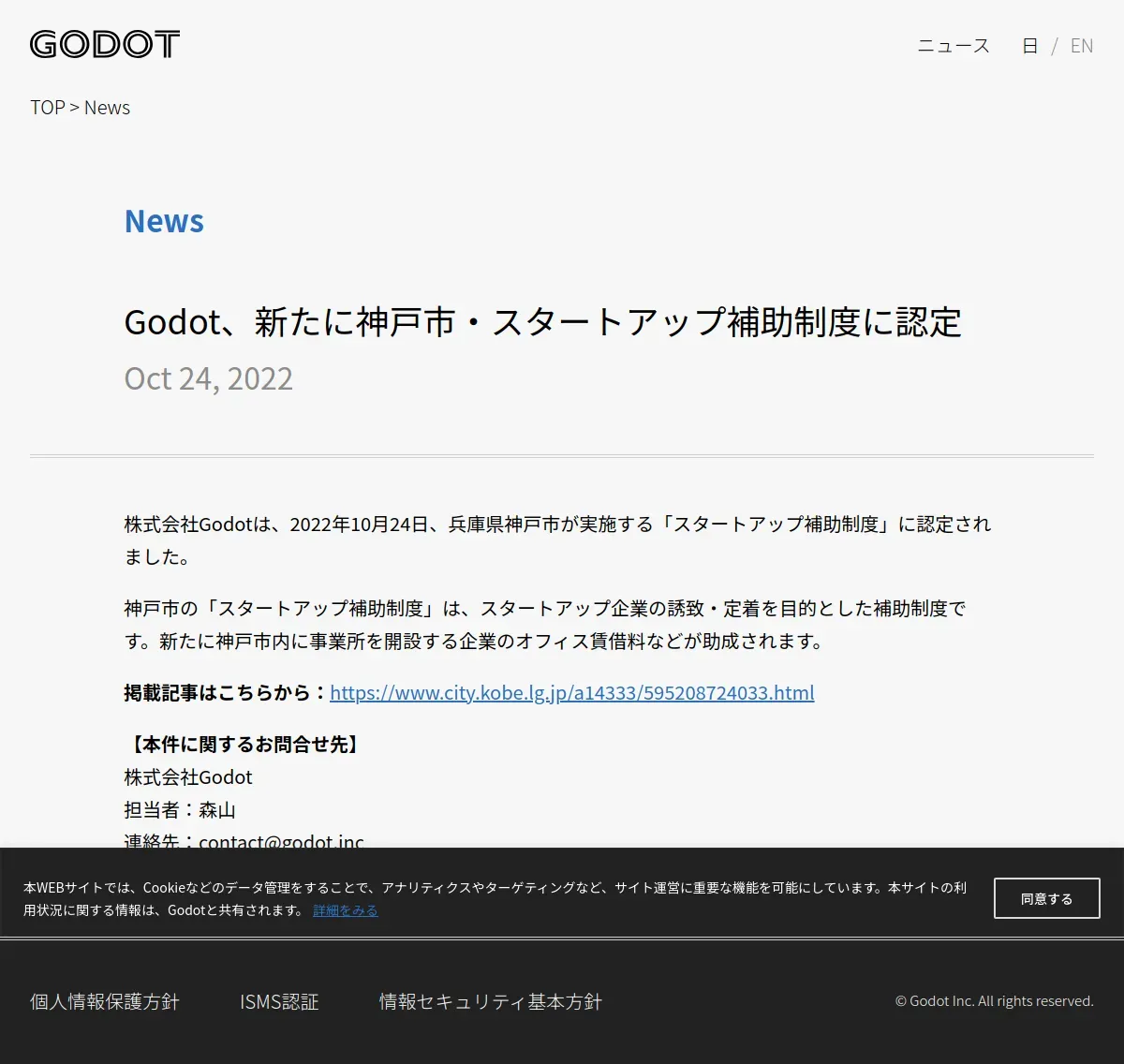The height and width of the screenshot is (1064, 1124).
Task: Click the date Oct 24, 2022
Action: [209, 378]
